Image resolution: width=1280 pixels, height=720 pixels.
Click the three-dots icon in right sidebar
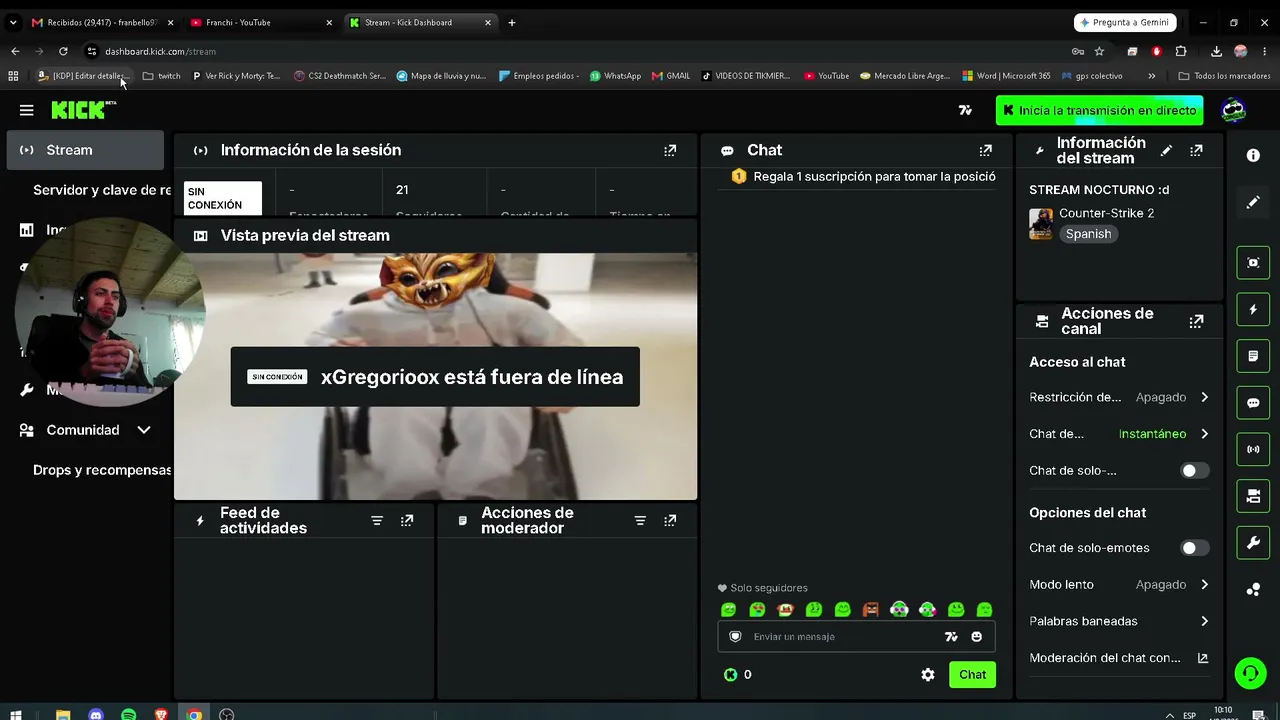pyautogui.click(x=1253, y=590)
